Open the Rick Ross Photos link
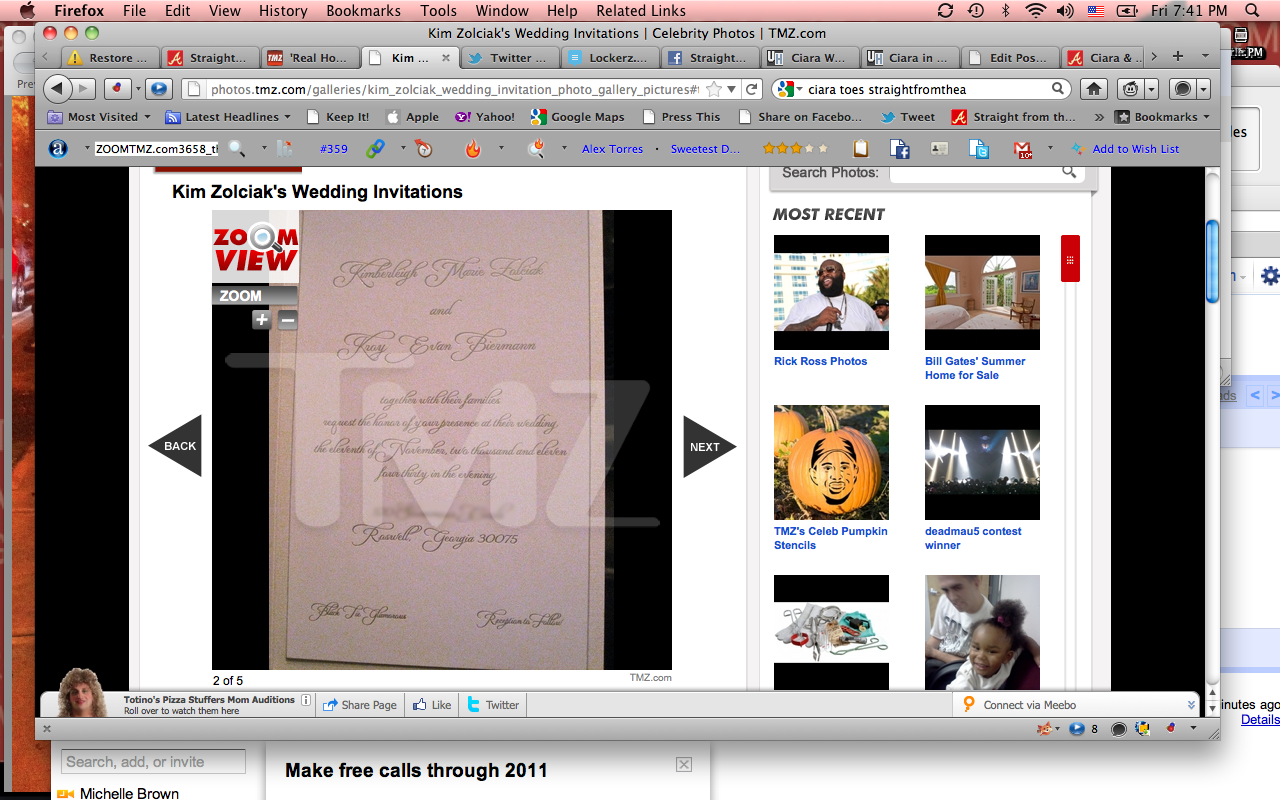The height and width of the screenshot is (800, 1280). point(820,361)
